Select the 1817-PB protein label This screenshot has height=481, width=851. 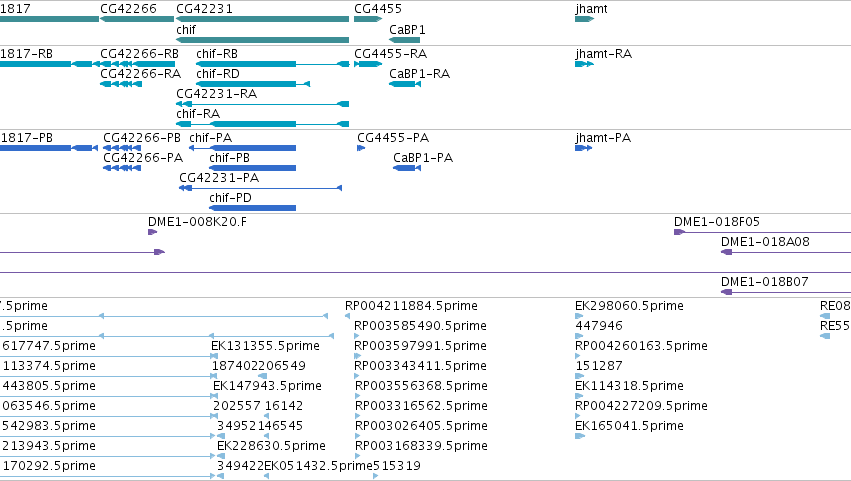(x=27, y=138)
